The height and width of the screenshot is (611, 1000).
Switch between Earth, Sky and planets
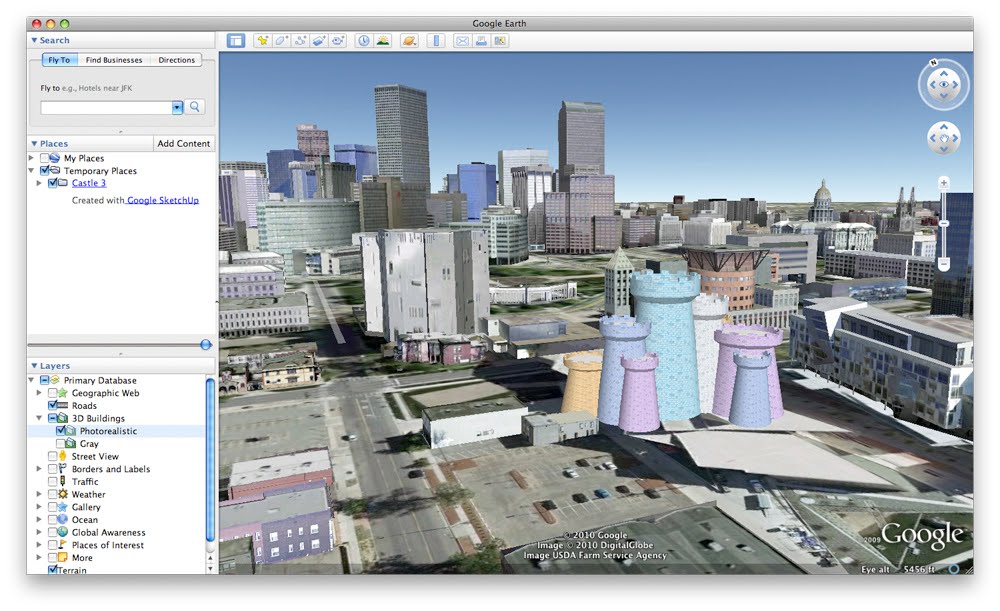point(409,41)
